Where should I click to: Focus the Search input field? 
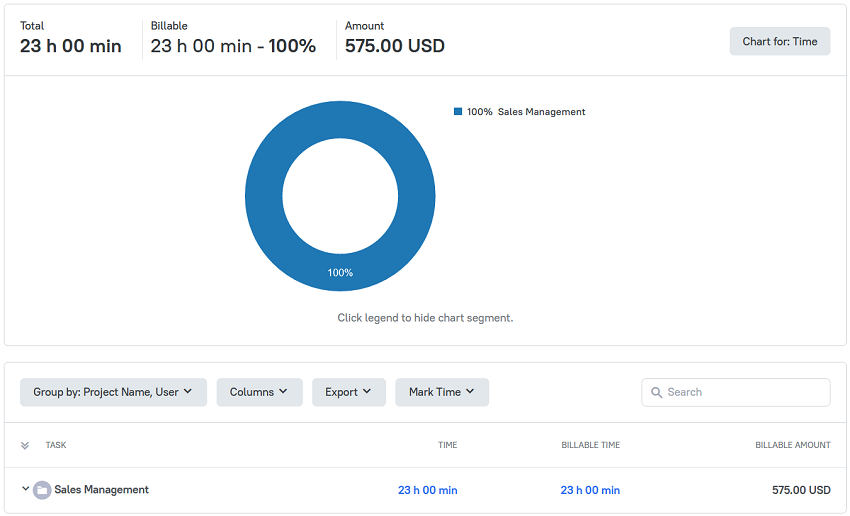736,392
